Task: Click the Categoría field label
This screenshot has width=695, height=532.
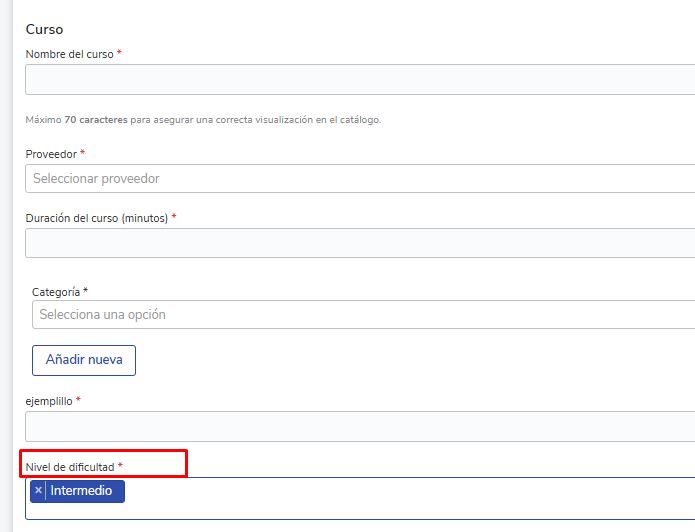Action: (55, 292)
